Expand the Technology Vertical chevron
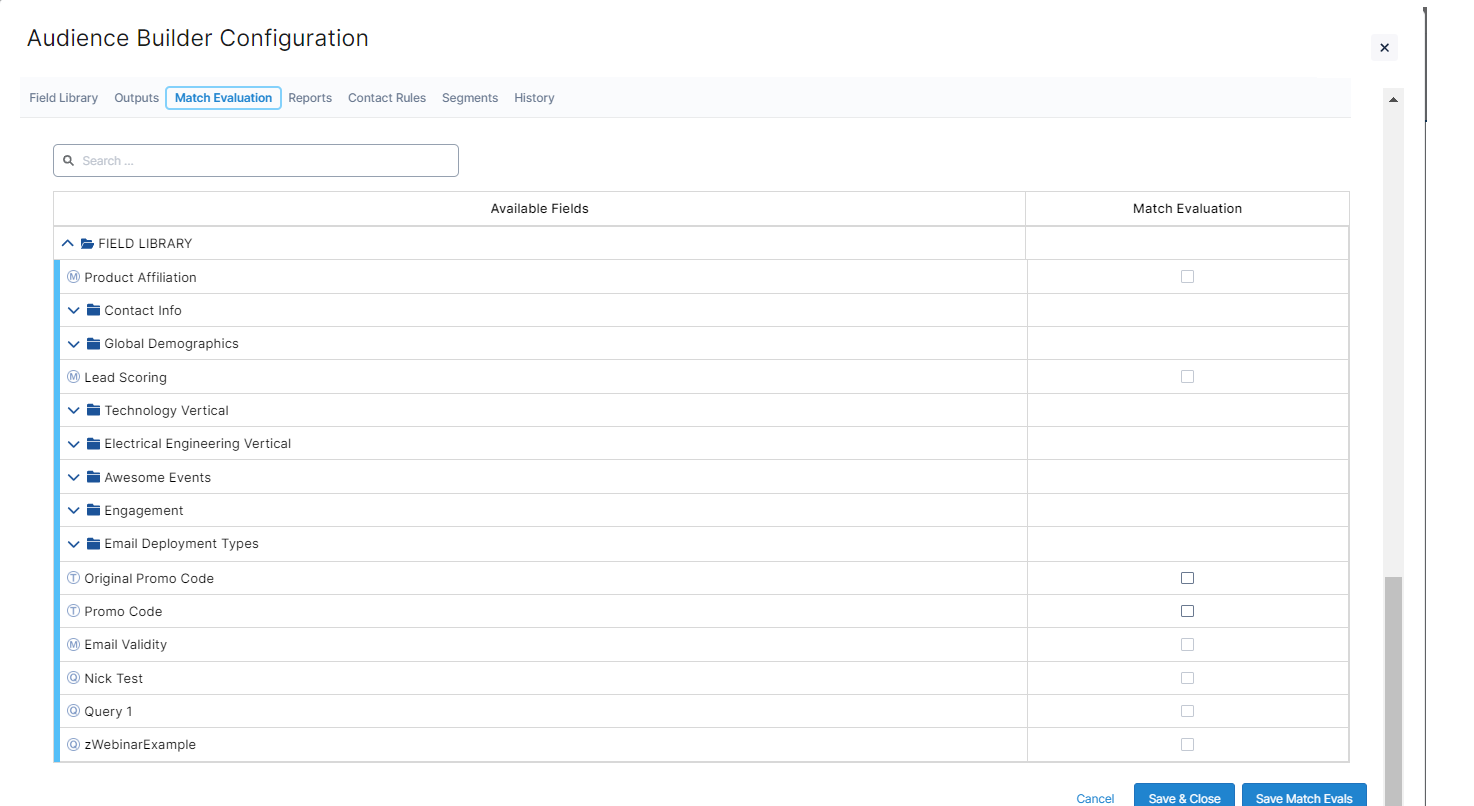The height and width of the screenshot is (806, 1474). click(x=73, y=410)
